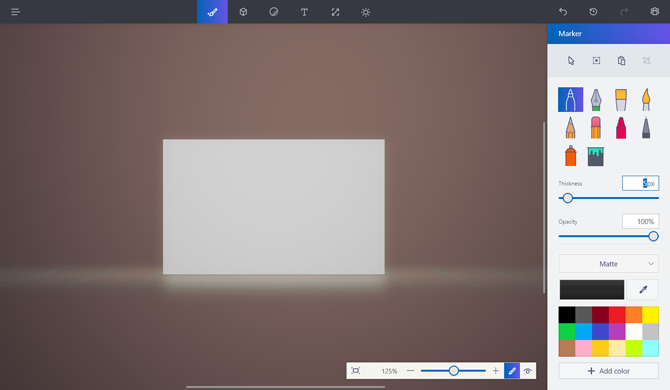Select the Spray can tool
Image resolution: width=670 pixels, height=390 pixels.
[570, 156]
